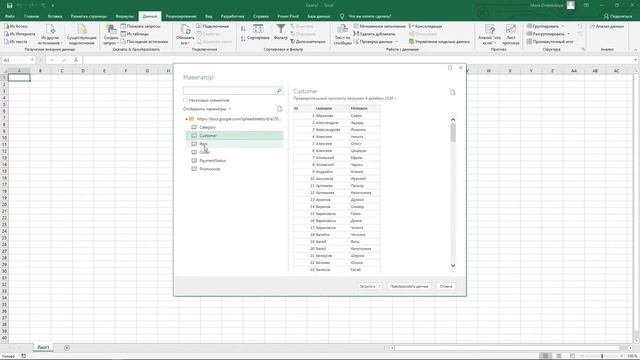Screen dimensions: 640x360
Task: Click 'Показать запросы' in ribbon
Action: 140,26
